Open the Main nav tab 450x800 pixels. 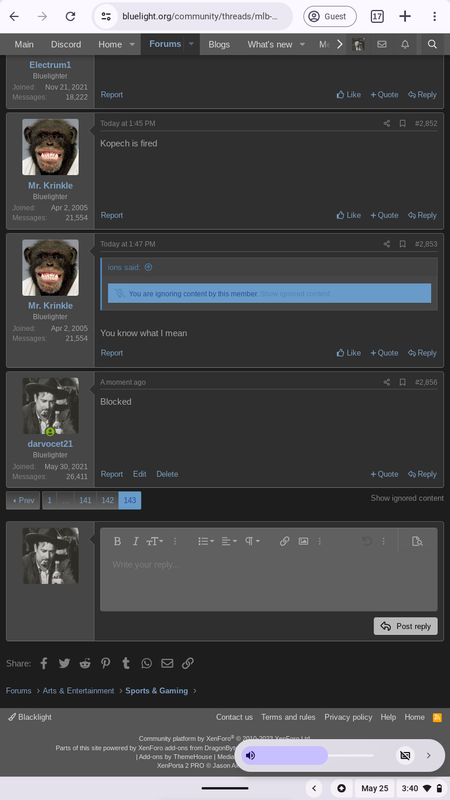tap(24, 44)
